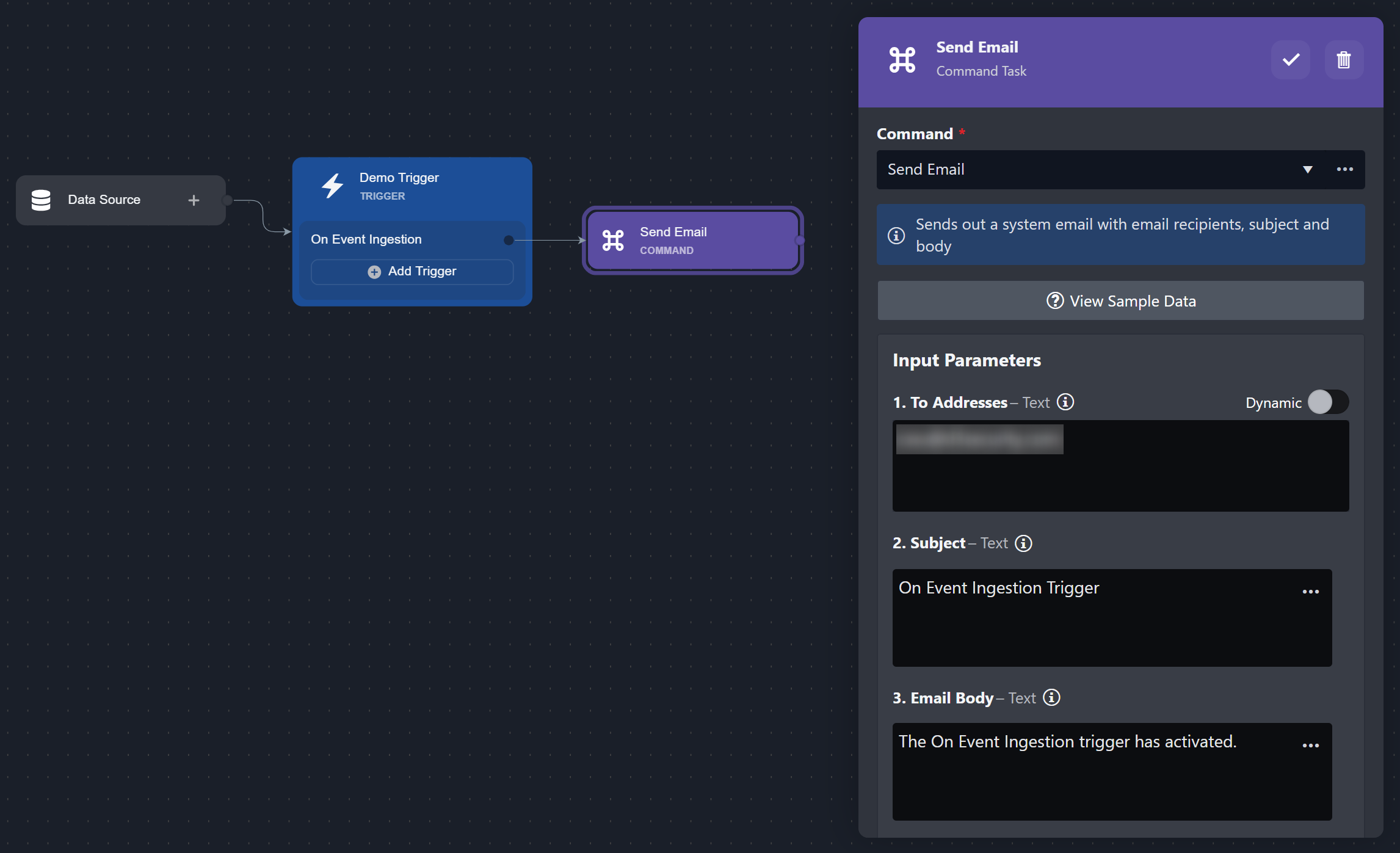The image size is (1400, 853).
Task: Click info icon beside Email Body label
Action: [x=1051, y=697]
